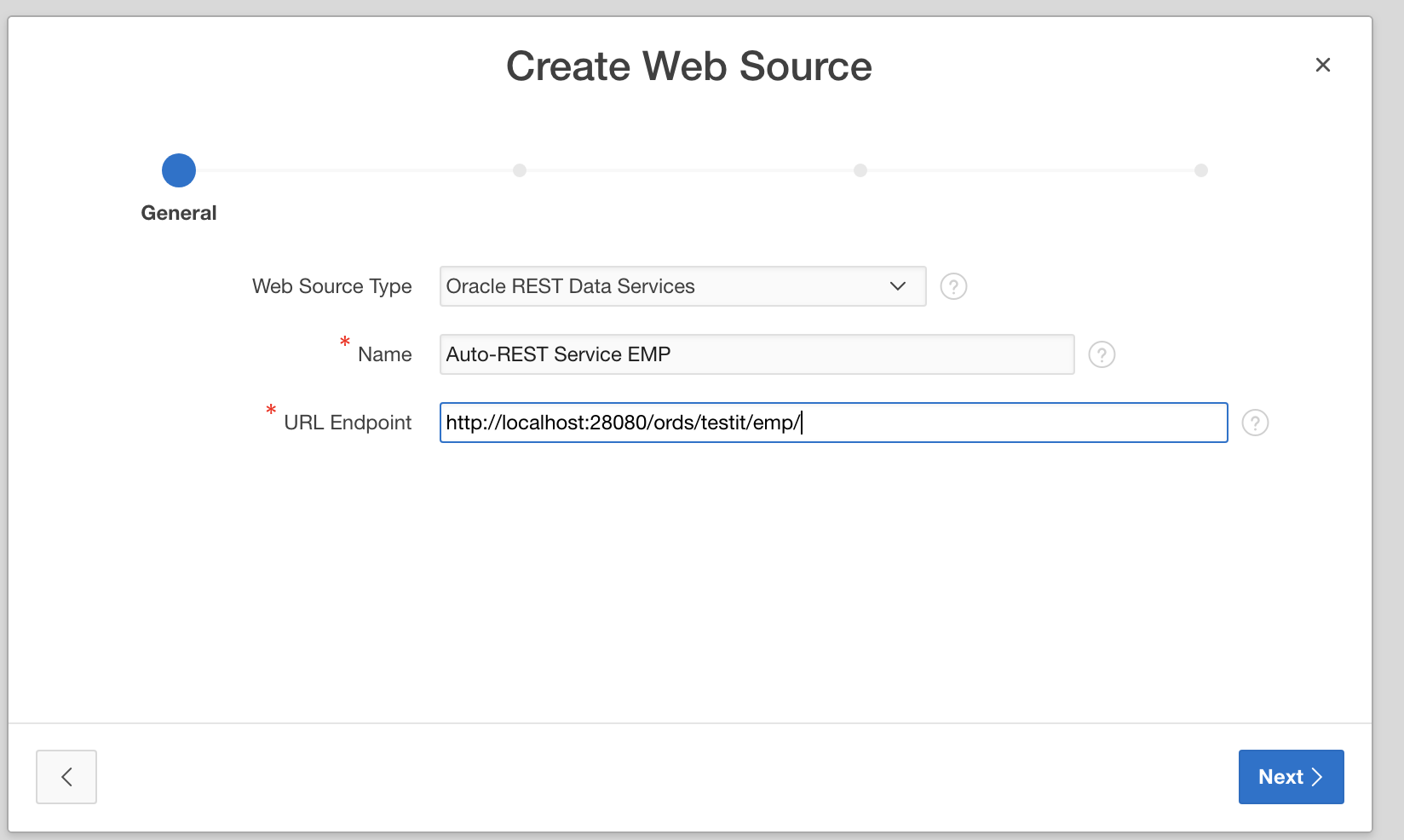Click the Web Source Type label

point(331,286)
